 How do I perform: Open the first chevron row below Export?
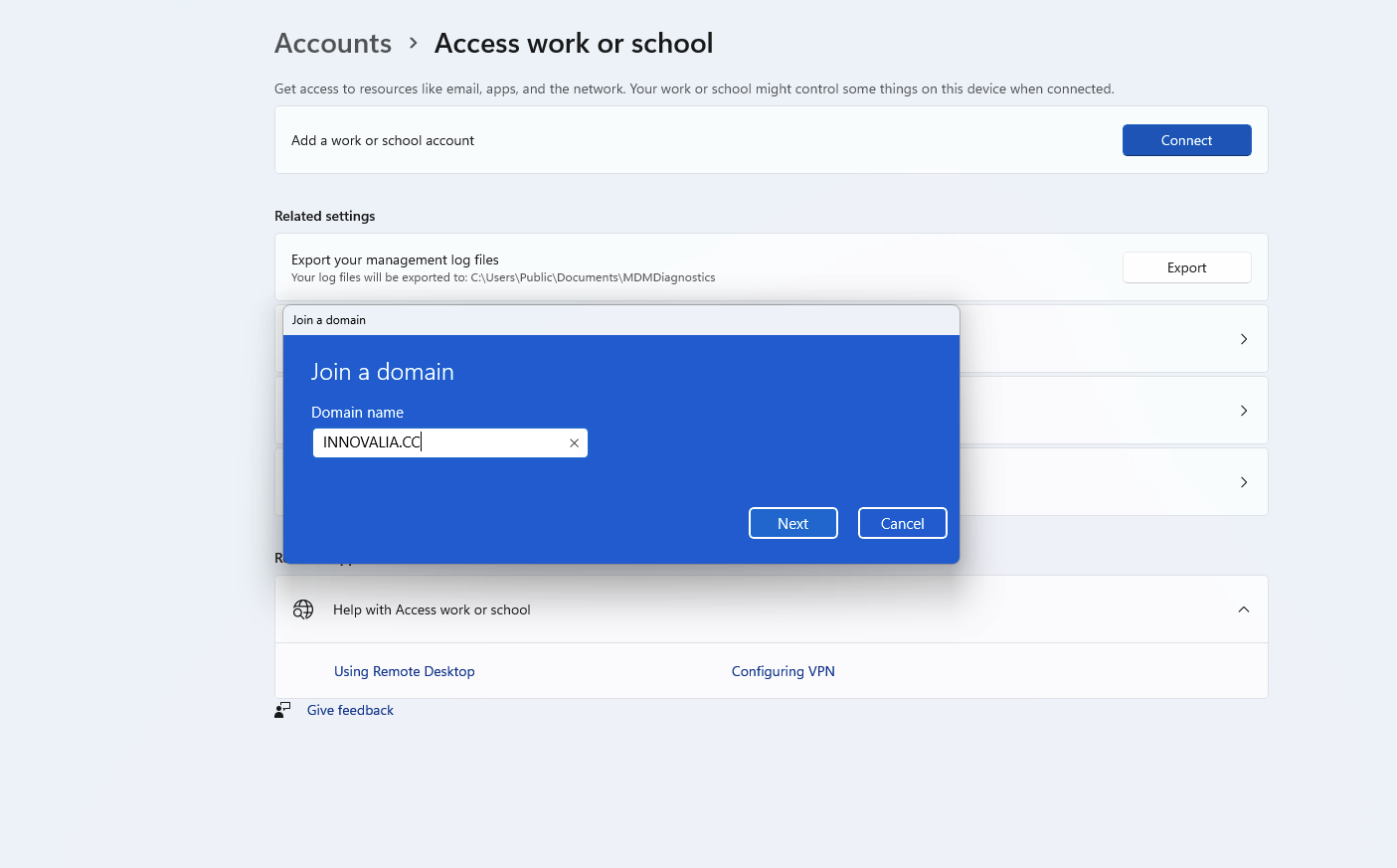[1243, 339]
